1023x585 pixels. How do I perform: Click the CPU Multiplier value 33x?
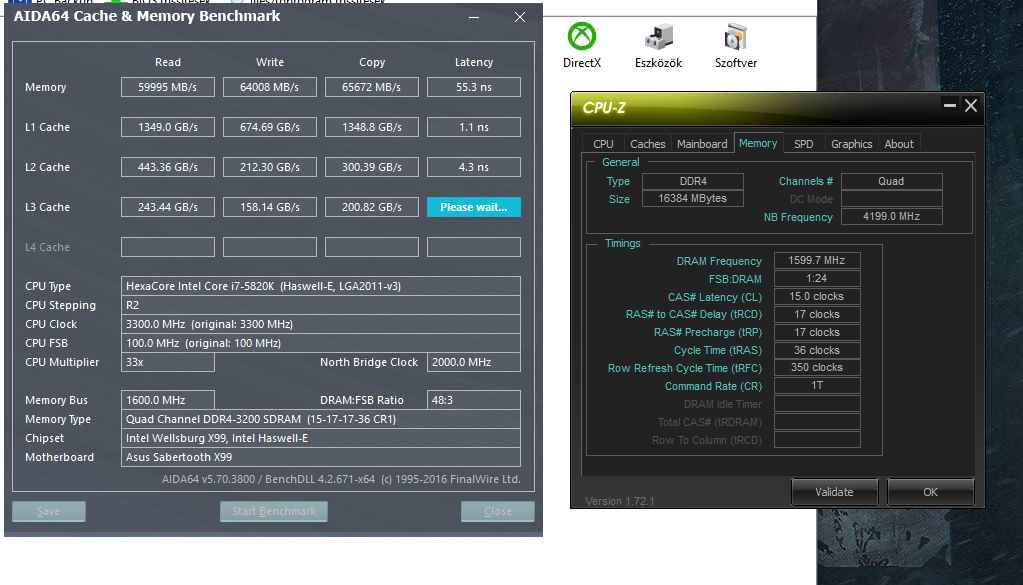(x=168, y=362)
